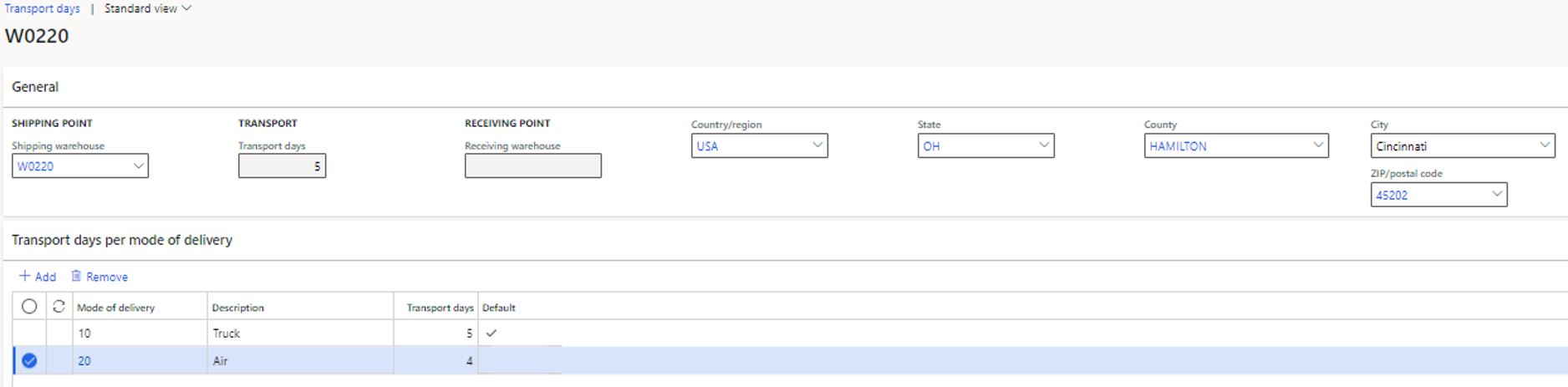Expand the Country/region USA dropdown

click(x=817, y=145)
